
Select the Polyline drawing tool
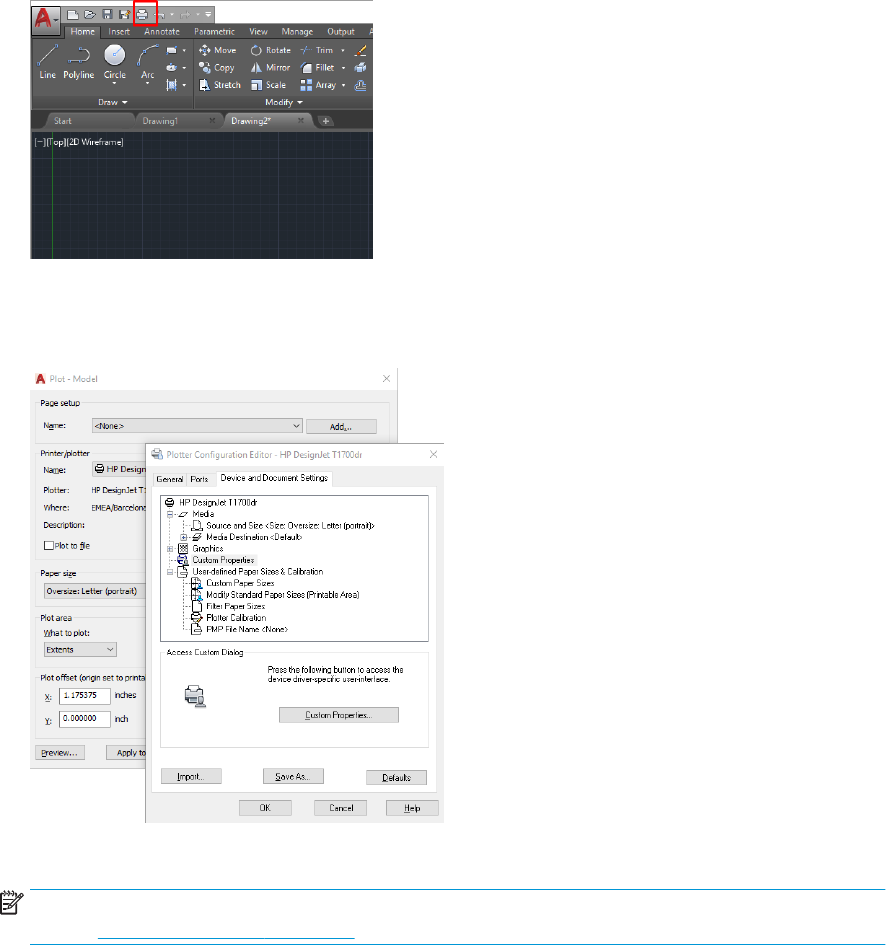79,63
